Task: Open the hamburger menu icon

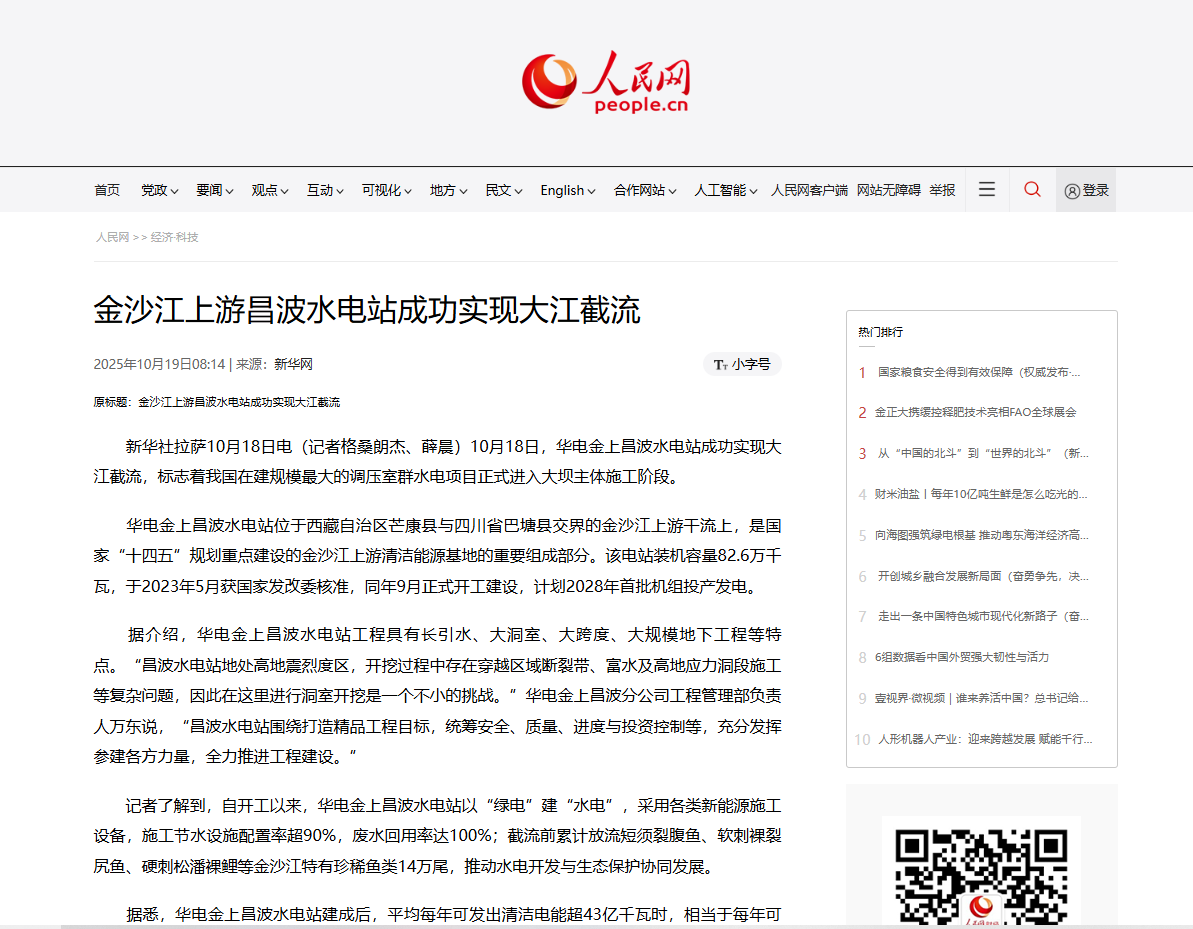Action: pyautogui.click(x=987, y=190)
